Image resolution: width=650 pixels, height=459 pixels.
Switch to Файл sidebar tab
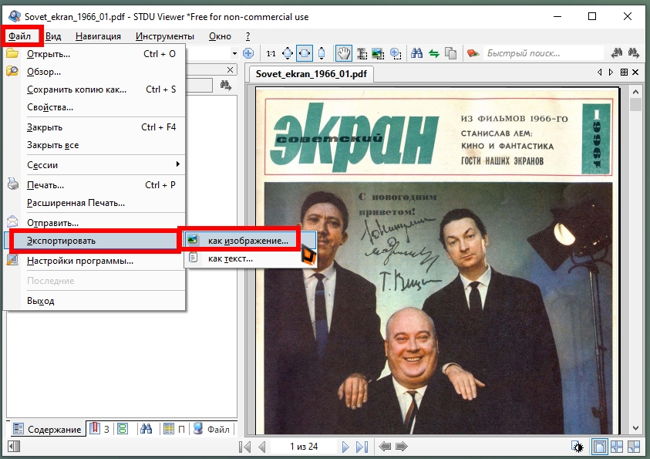(212, 429)
